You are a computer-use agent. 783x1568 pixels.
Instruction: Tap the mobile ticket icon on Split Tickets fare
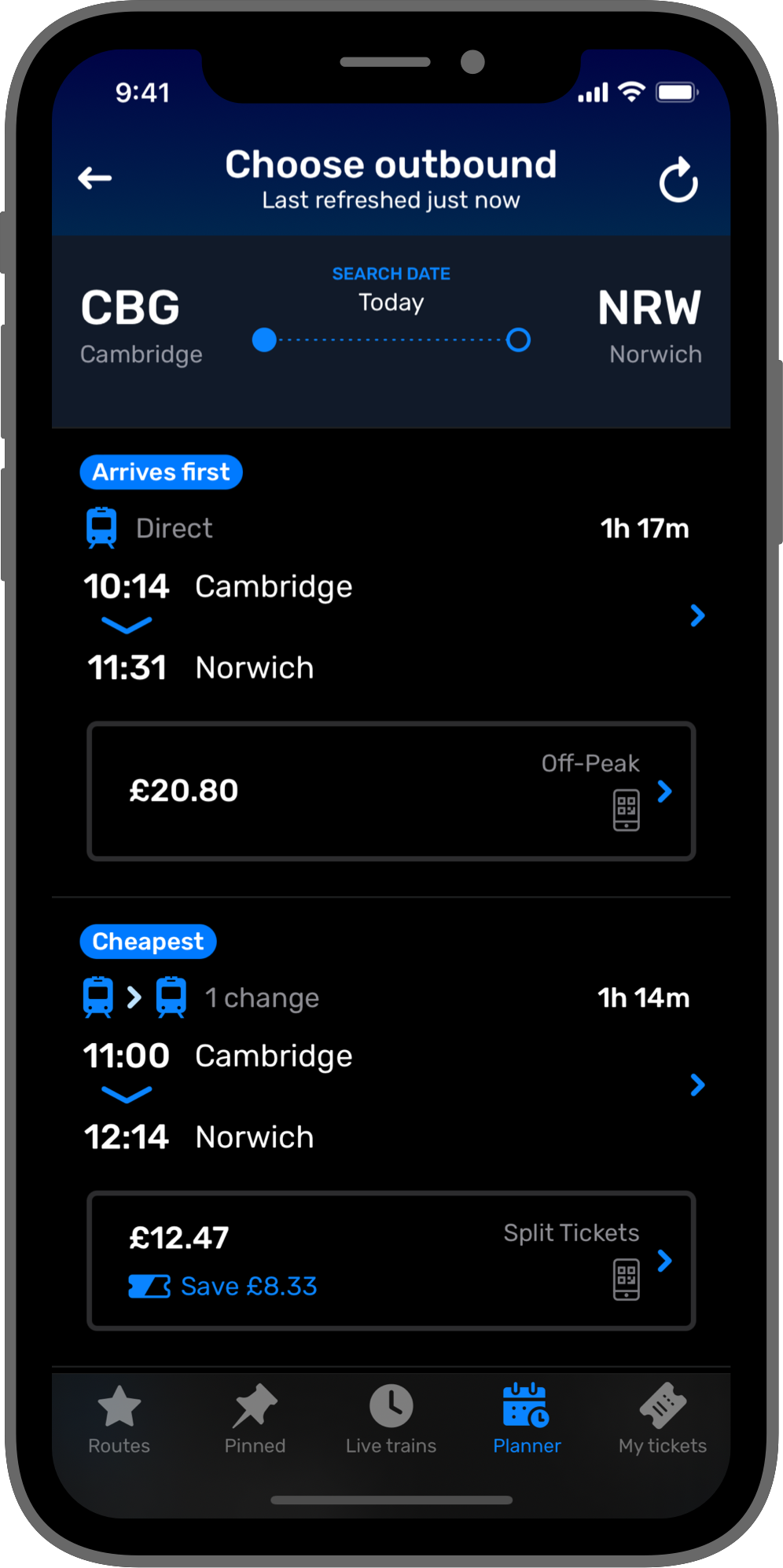pos(626,1280)
